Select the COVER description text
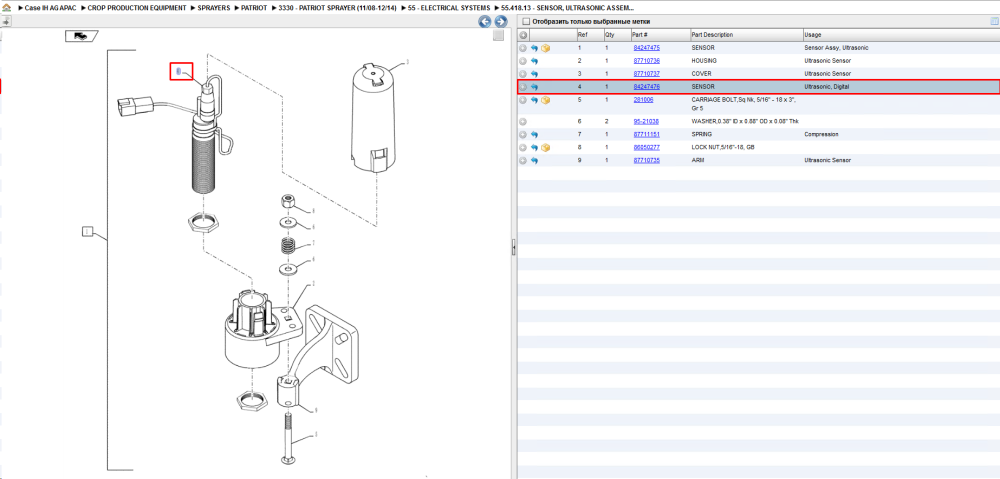1000x479 pixels. pyautogui.click(x=702, y=73)
